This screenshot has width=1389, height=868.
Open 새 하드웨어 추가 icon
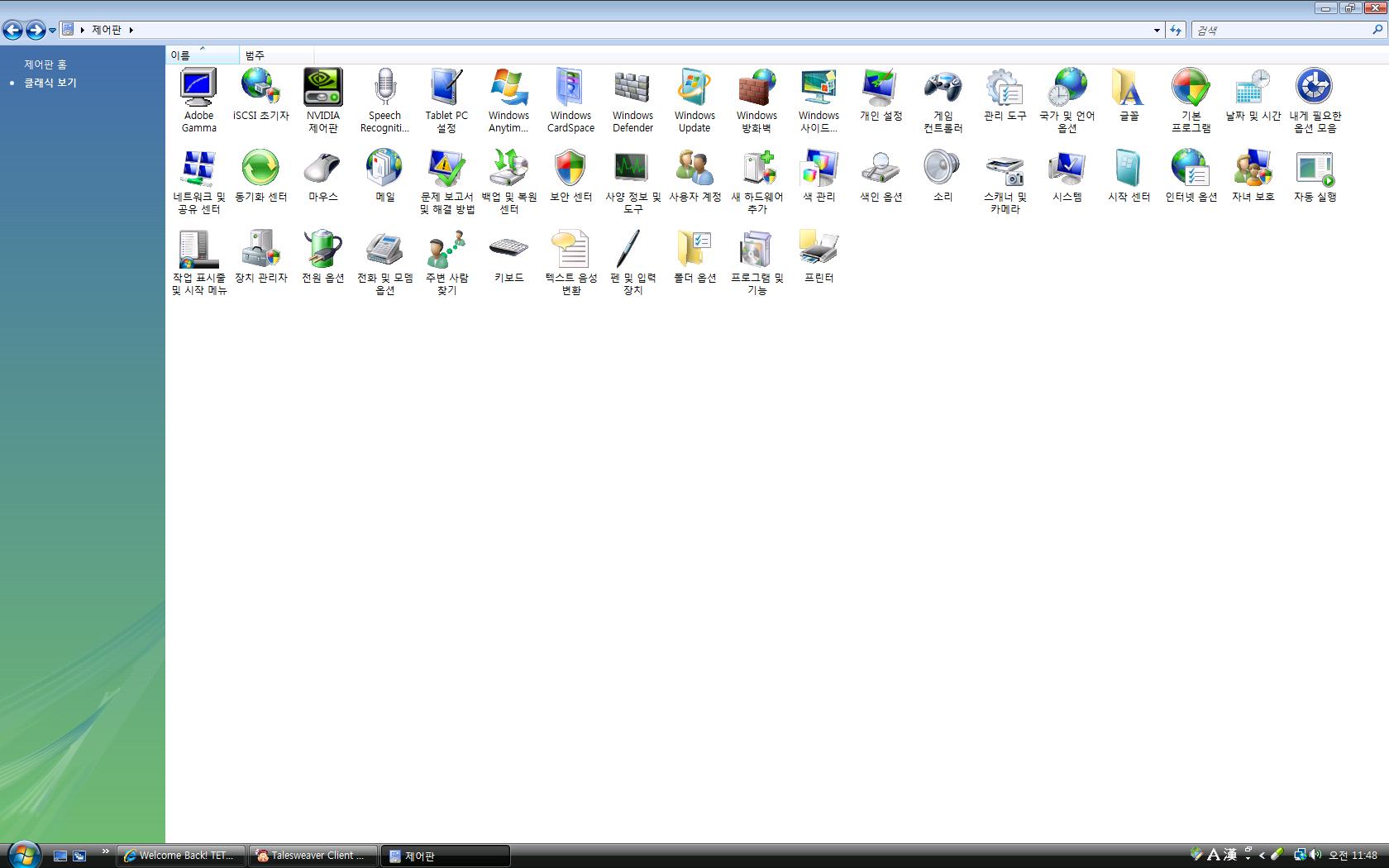point(757,169)
